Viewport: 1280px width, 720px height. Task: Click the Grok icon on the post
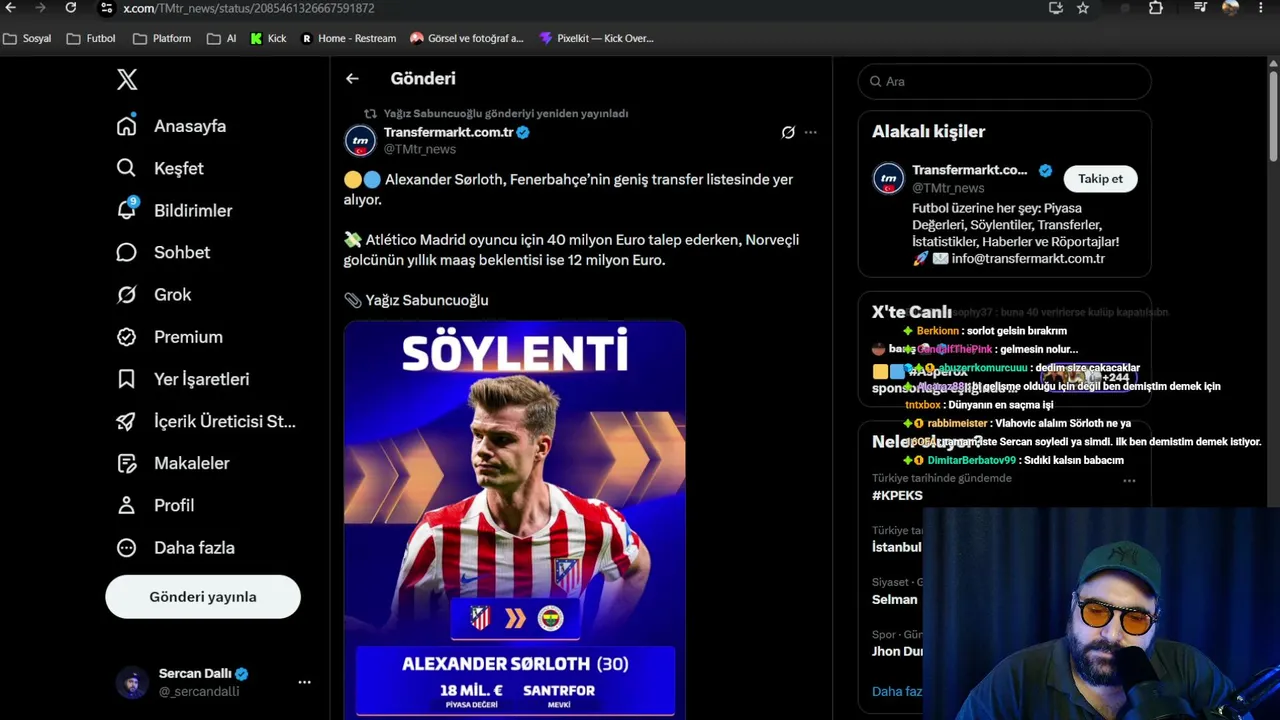point(788,132)
